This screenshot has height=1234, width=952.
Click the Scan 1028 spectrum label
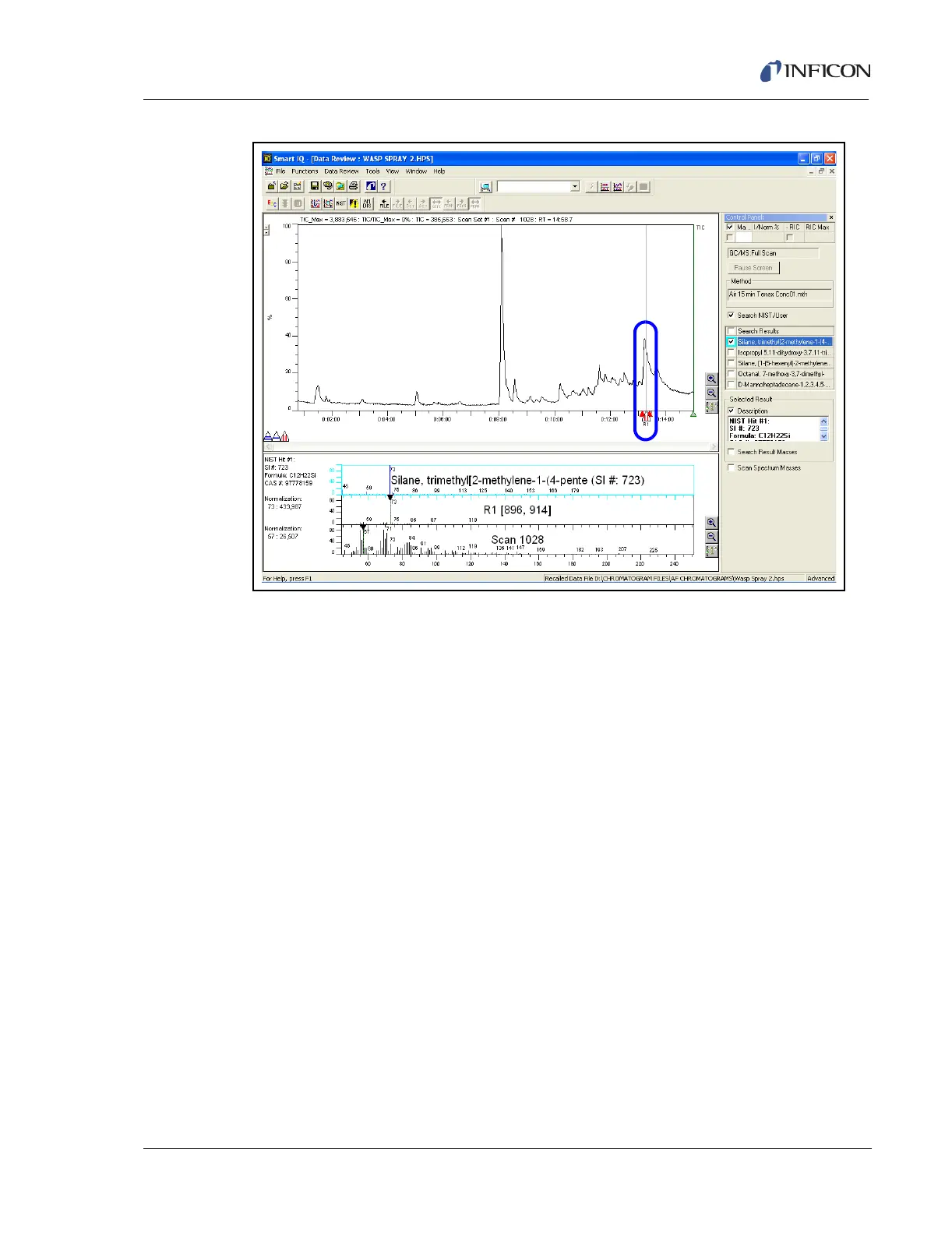pos(517,540)
